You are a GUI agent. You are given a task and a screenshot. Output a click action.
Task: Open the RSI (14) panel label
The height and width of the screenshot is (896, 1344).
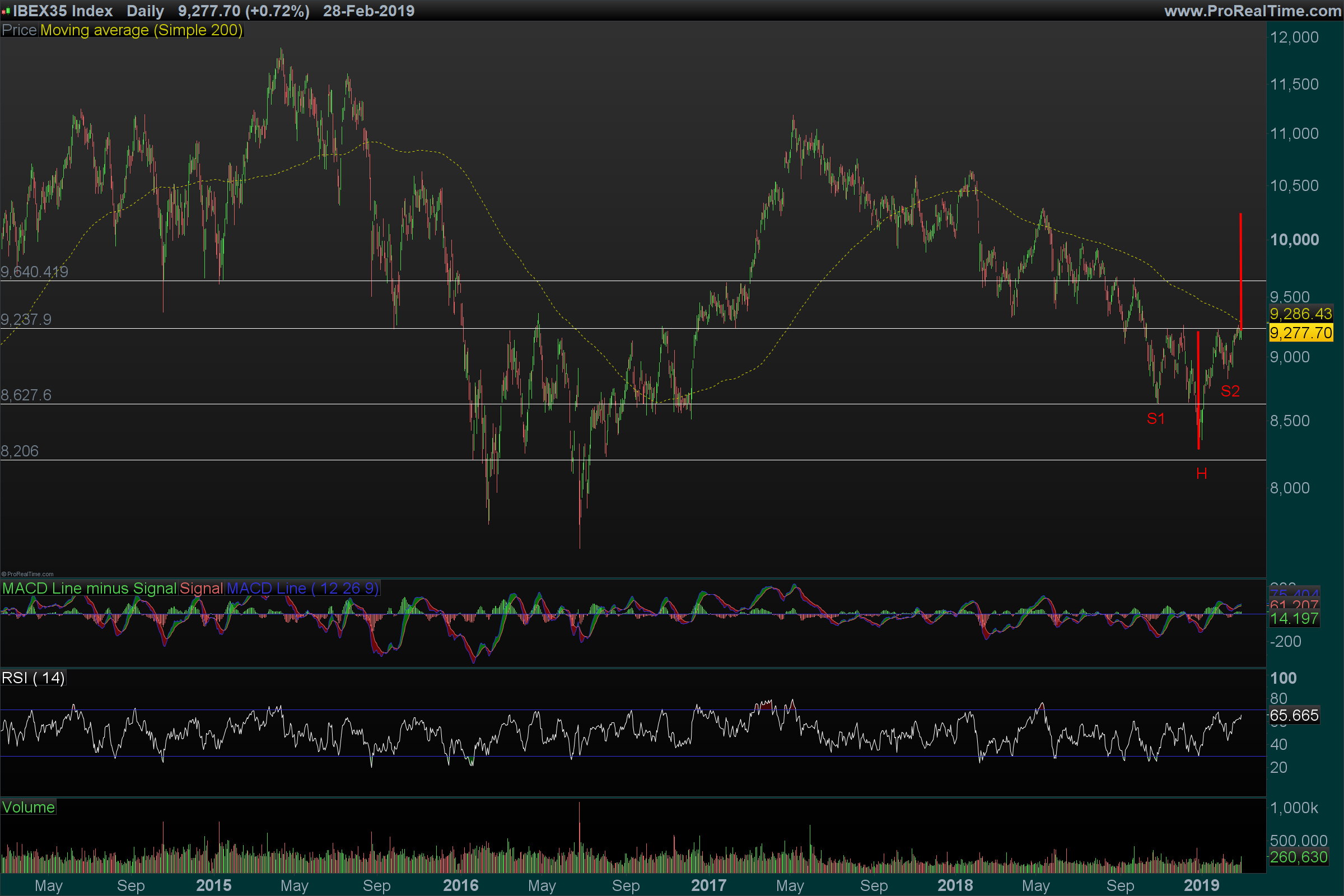[x=33, y=678]
